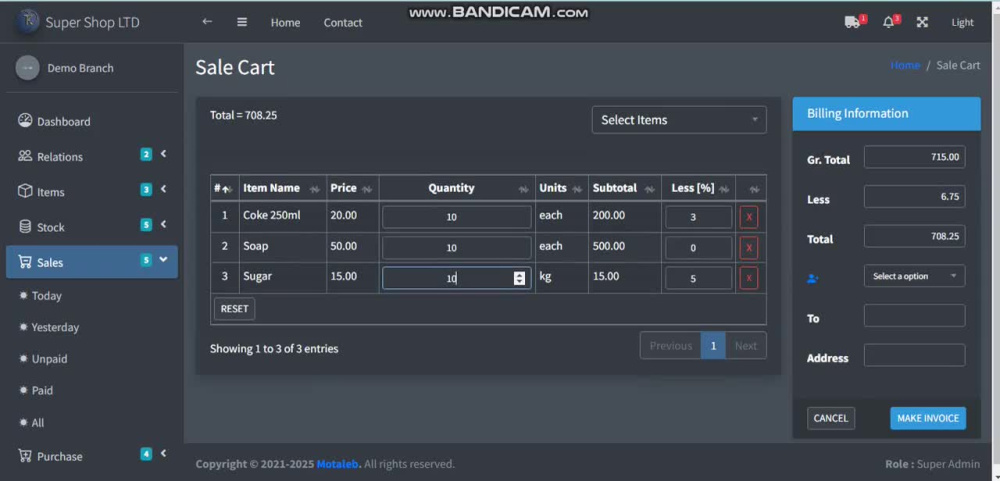
Task: Open Home in top navigation
Action: pyautogui.click(x=285, y=22)
